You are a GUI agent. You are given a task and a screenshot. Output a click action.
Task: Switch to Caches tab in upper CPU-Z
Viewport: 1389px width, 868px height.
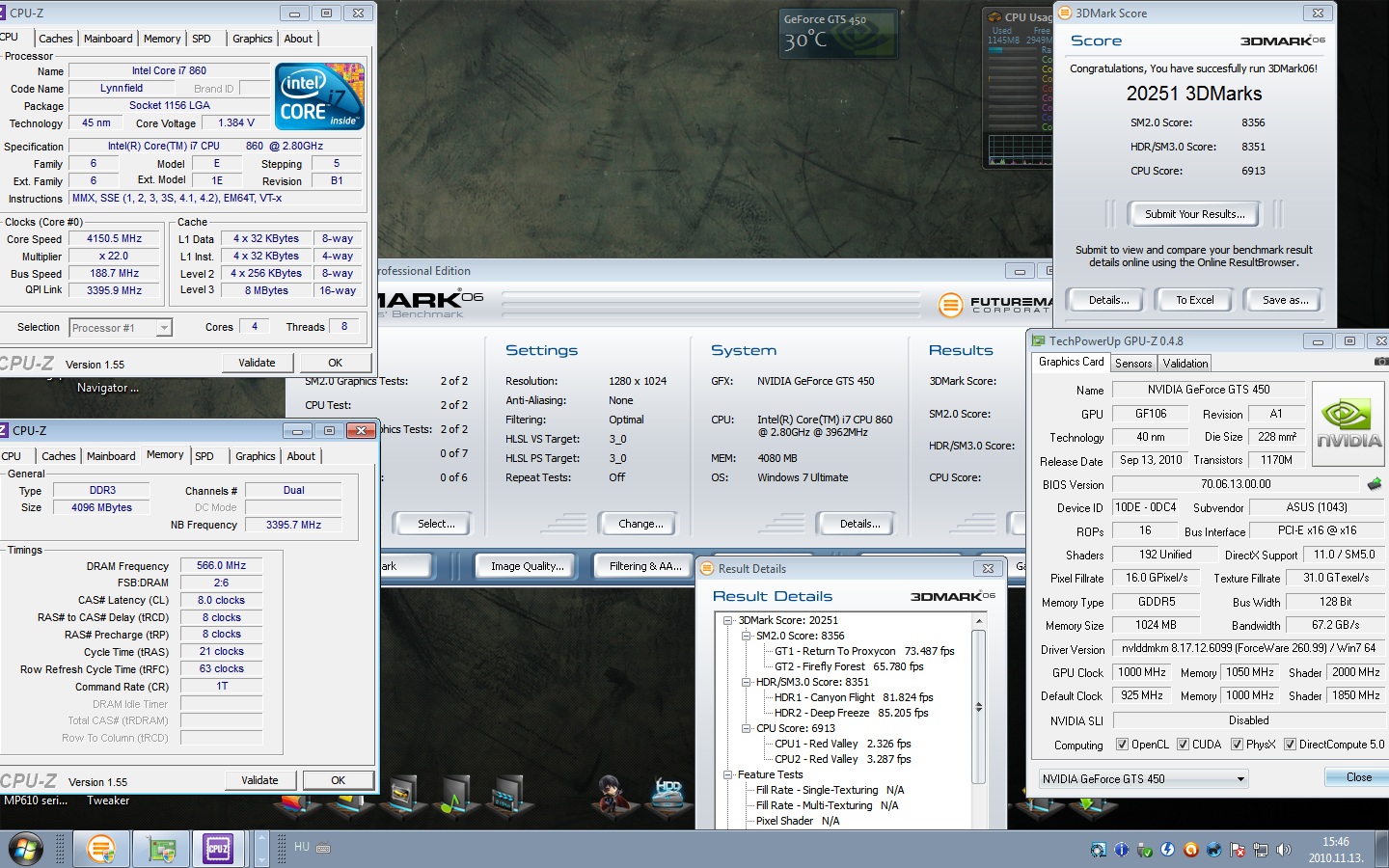56,39
